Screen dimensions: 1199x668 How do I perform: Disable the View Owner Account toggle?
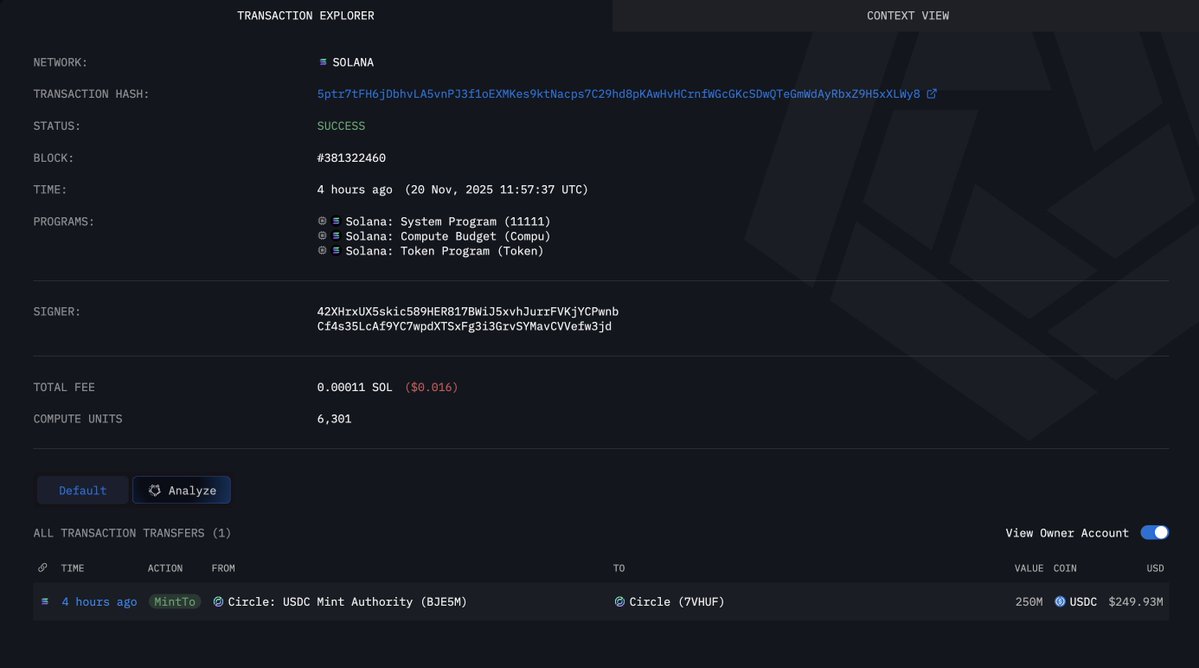pos(1155,532)
